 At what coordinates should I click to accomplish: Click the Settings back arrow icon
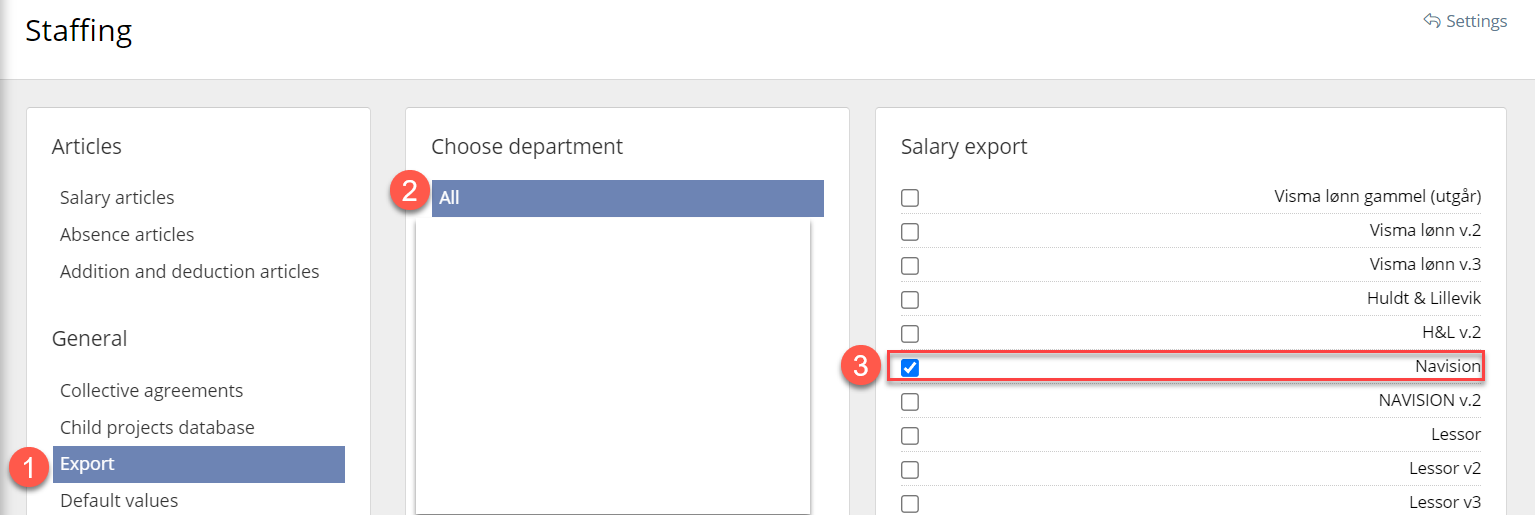click(x=1432, y=21)
